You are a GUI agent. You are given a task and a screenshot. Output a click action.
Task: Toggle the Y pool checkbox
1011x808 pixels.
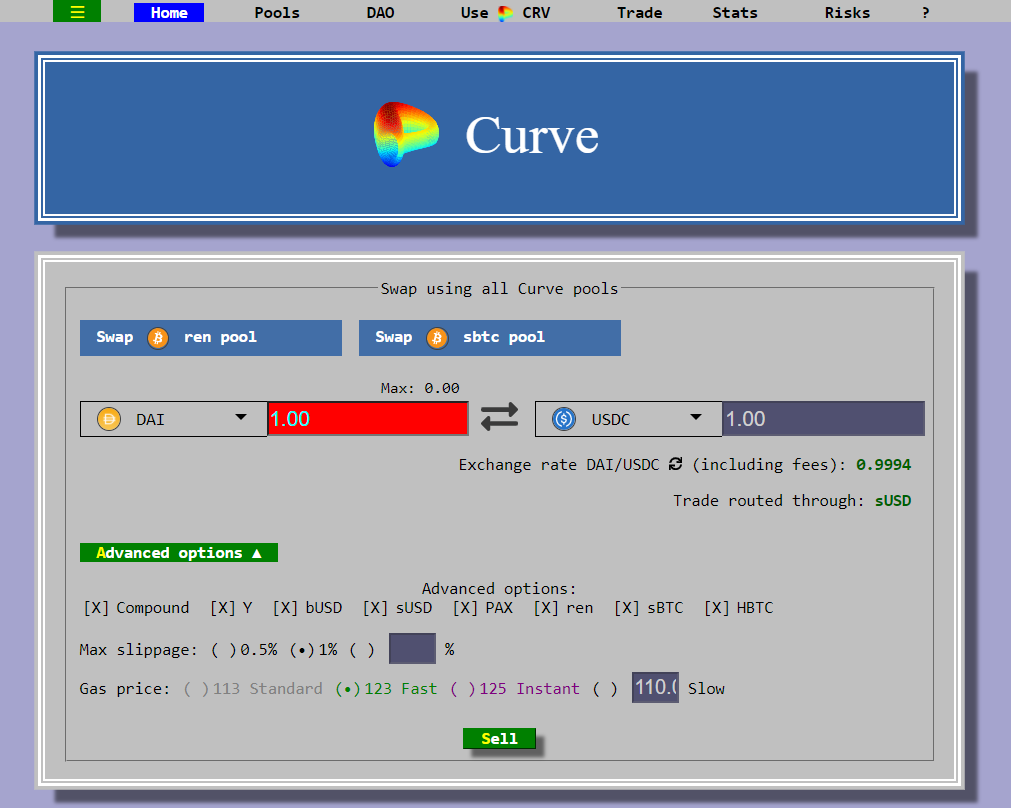click(x=231, y=607)
